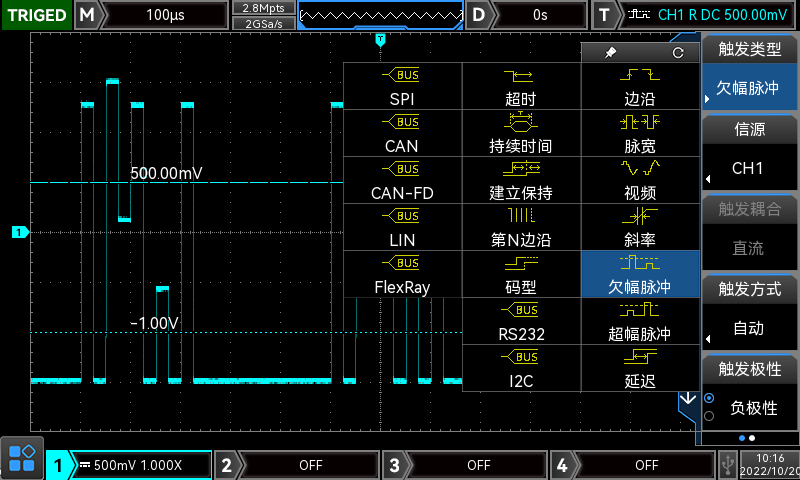
Task: Select the 负极性 negative polarity radio button
Action: pyautogui.click(x=710, y=398)
